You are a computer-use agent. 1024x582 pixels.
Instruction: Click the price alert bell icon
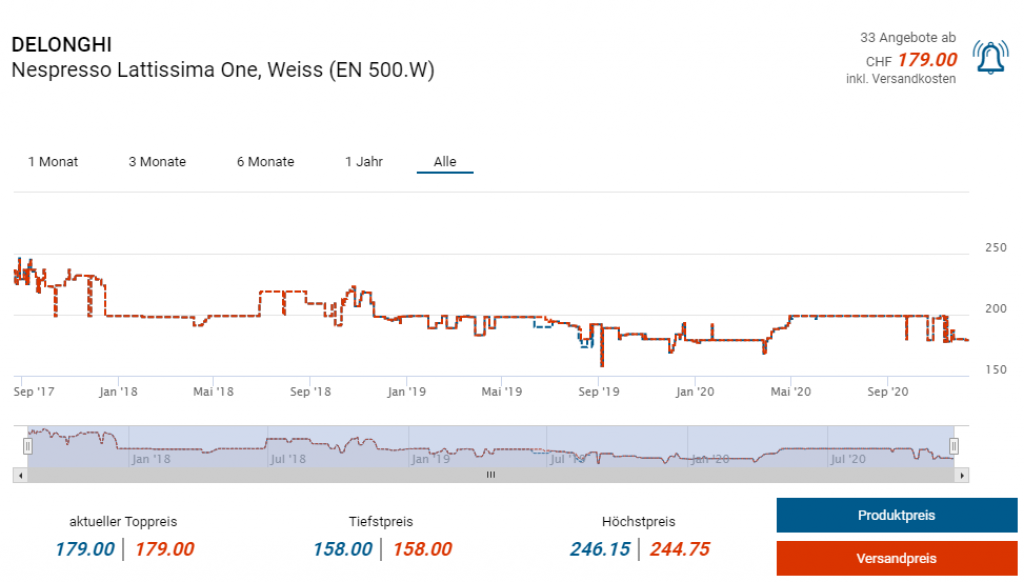click(990, 59)
